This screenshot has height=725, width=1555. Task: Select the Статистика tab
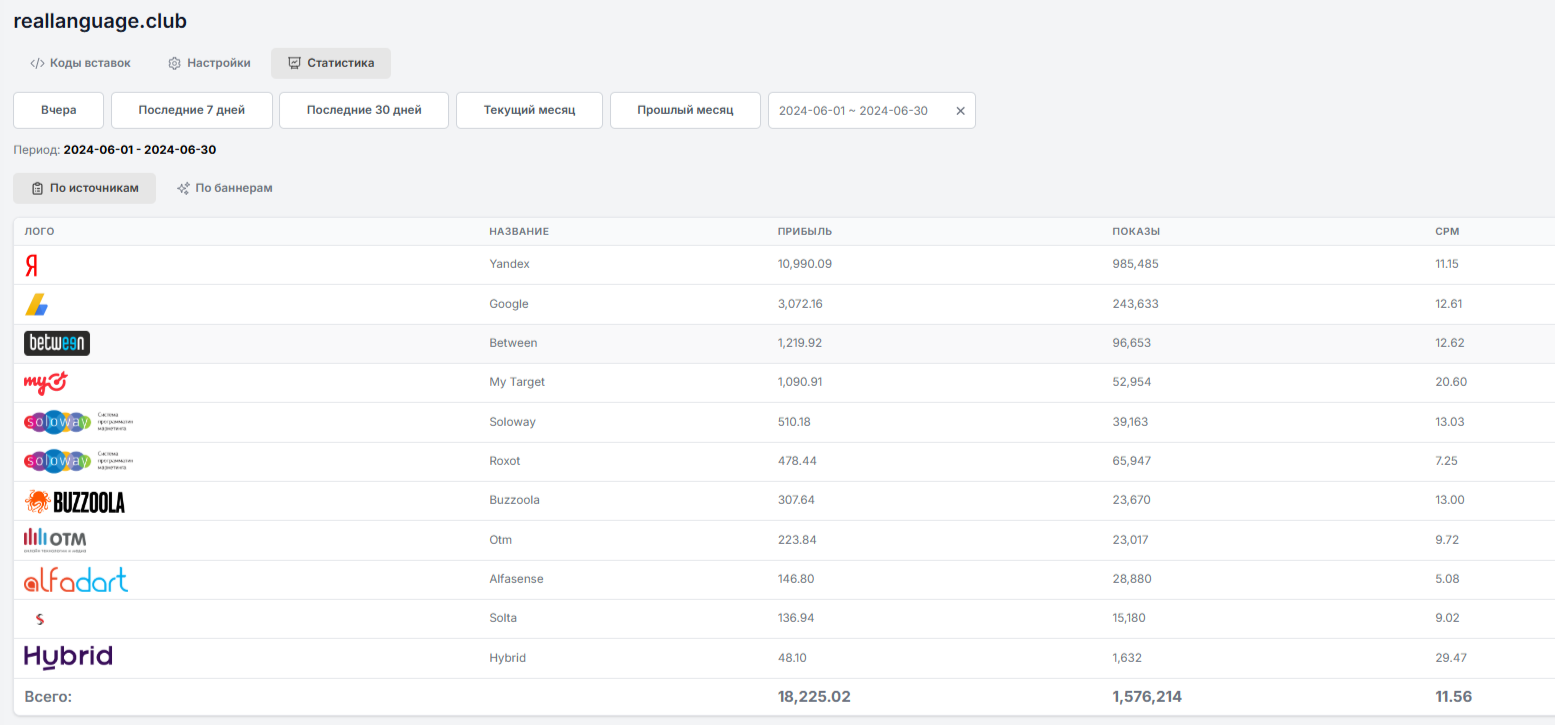click(x=331, y=63)
